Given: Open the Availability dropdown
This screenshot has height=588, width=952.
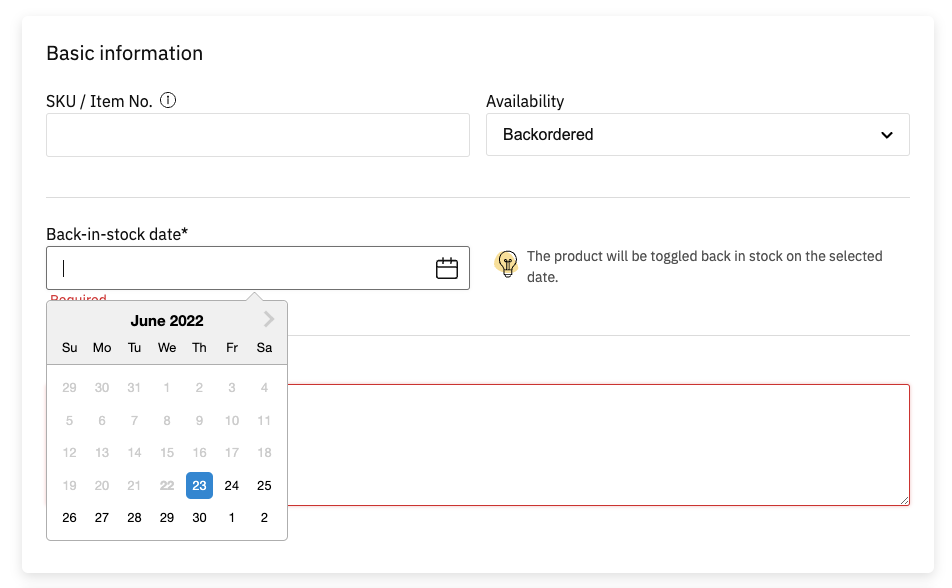Looking at the screenshot, I should click(698, 134).
